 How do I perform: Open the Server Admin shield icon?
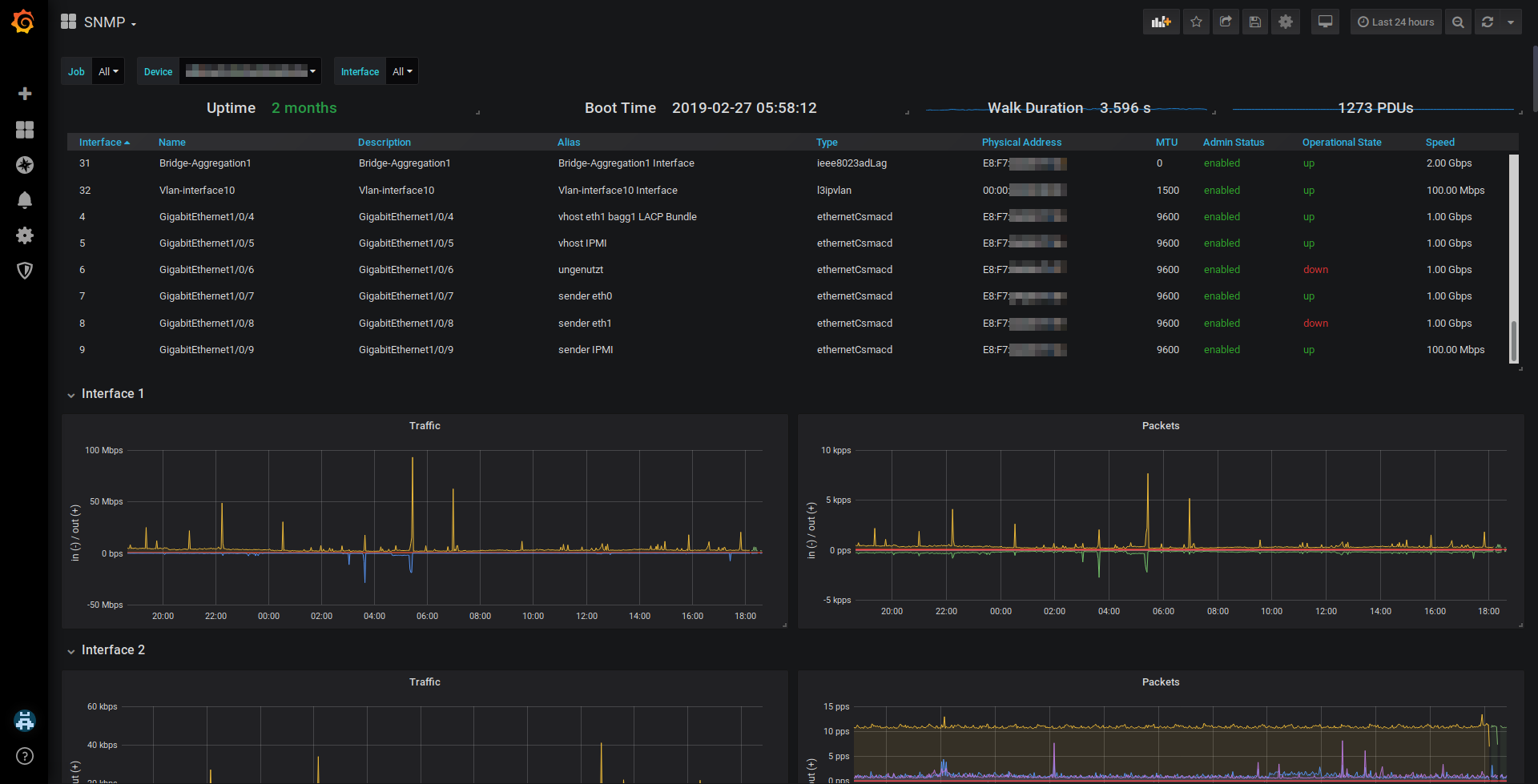[x=25, y=271]
